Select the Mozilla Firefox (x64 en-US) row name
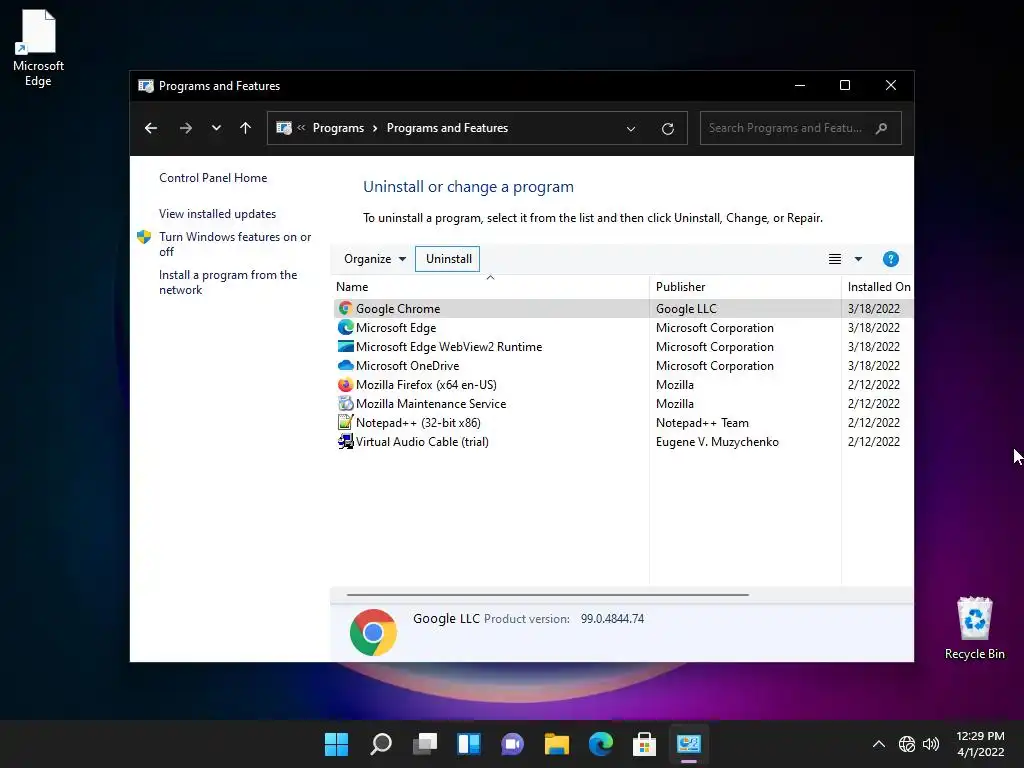 tap(426, 385)
